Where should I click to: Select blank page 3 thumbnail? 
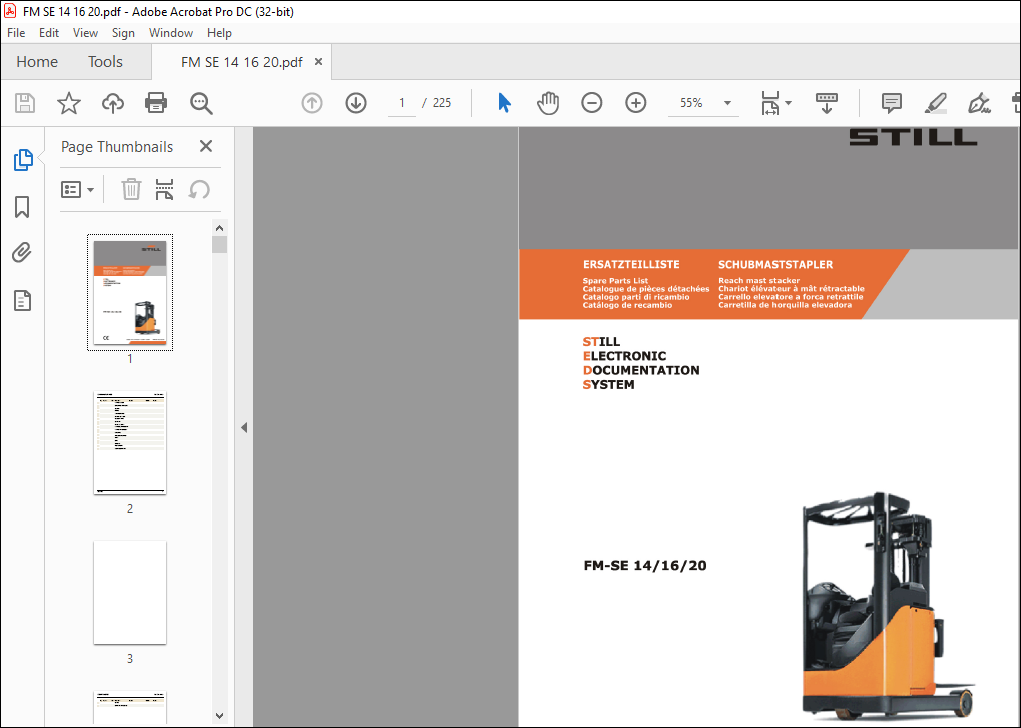[130, 593]
